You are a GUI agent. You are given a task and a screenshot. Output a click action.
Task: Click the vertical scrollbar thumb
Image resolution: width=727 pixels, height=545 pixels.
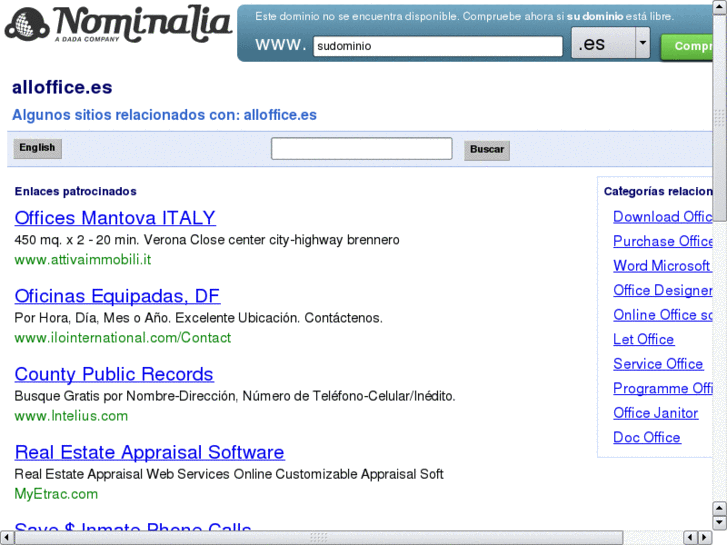(x=720, y=118)
